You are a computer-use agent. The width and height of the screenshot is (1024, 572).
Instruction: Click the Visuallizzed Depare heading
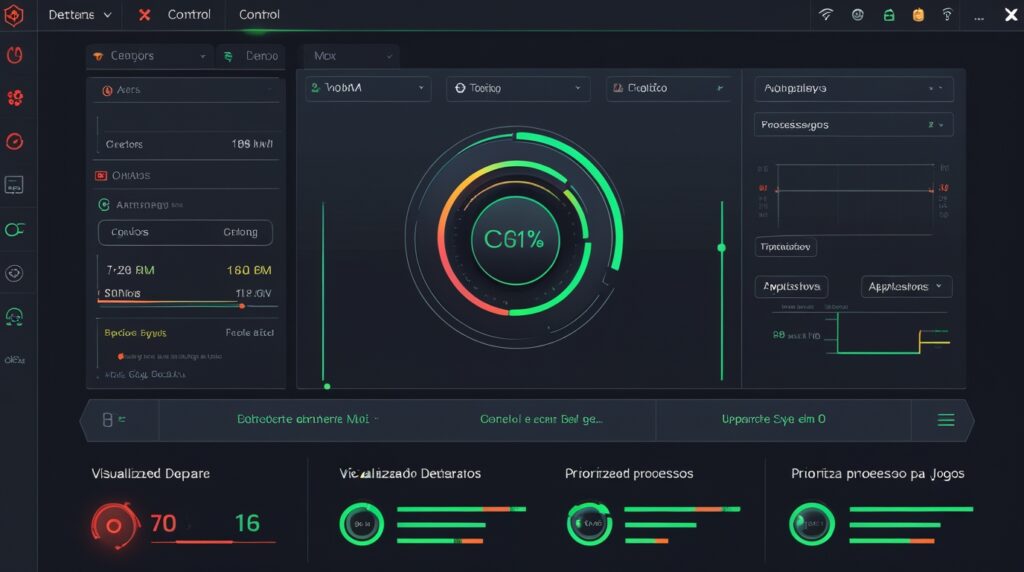[150, 473]
